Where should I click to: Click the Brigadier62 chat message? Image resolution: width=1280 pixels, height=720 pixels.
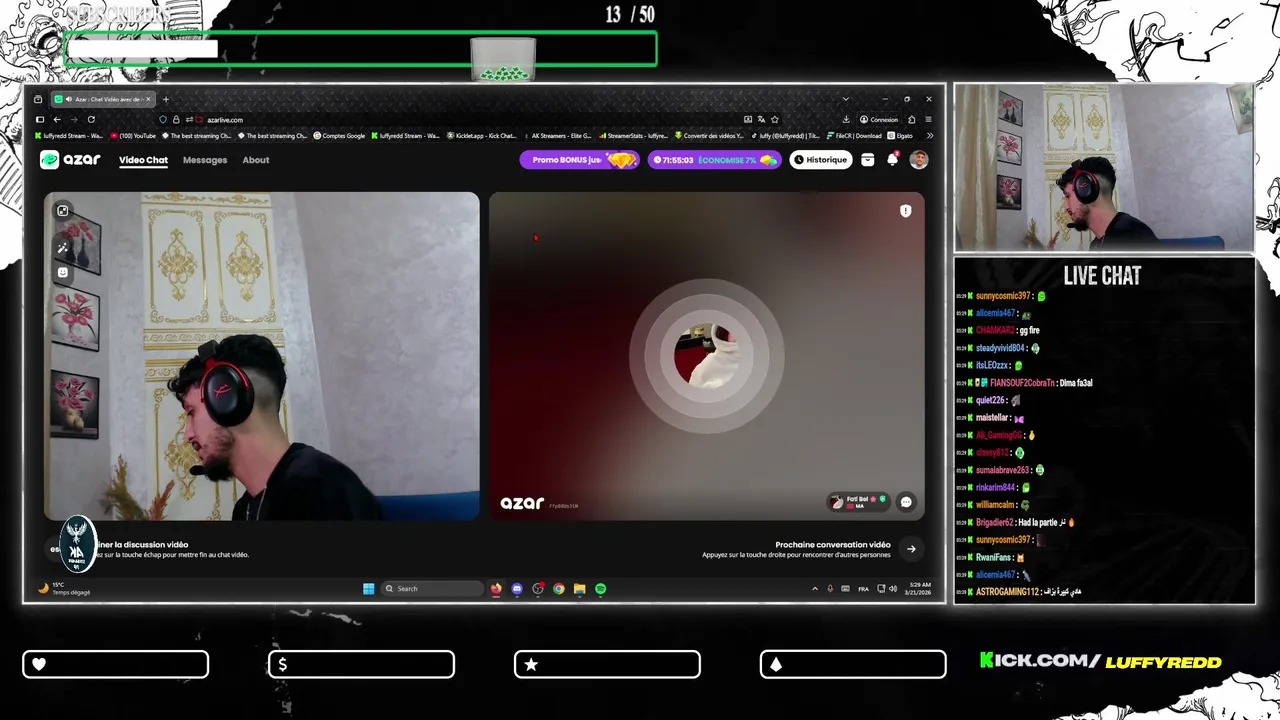pos(1016,522)
